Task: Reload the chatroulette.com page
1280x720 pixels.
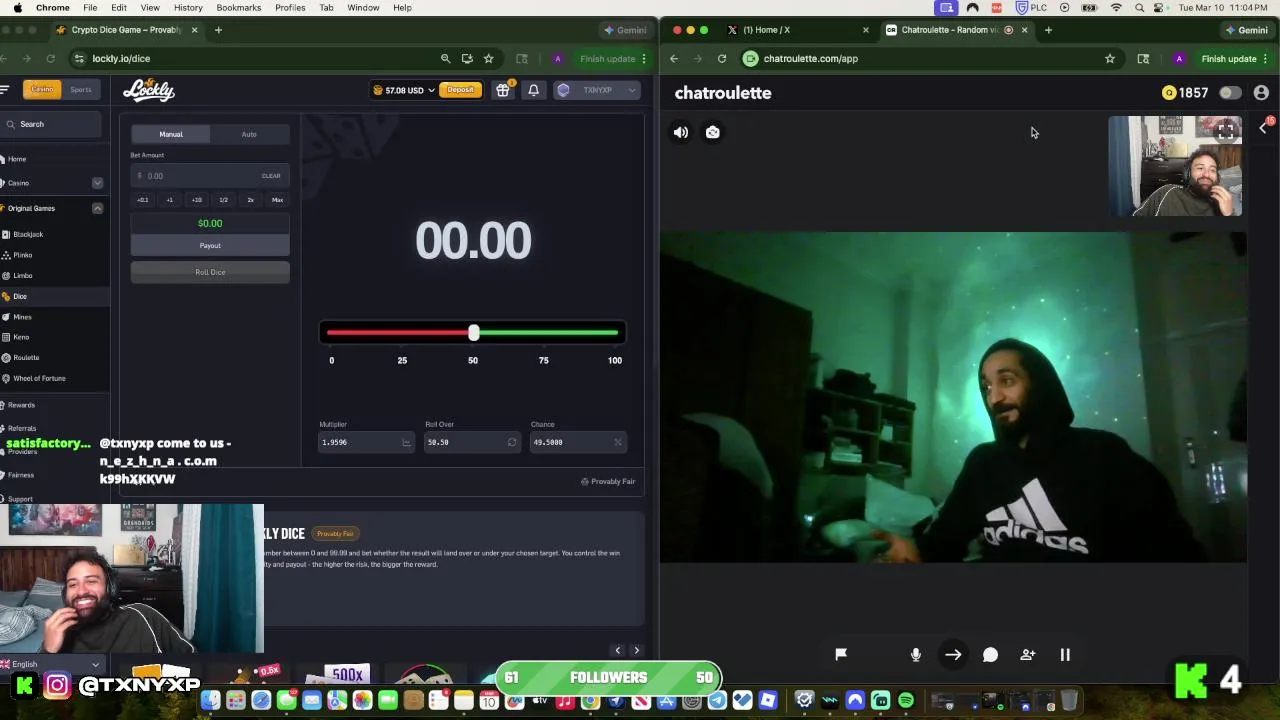Action: (722, 59)
